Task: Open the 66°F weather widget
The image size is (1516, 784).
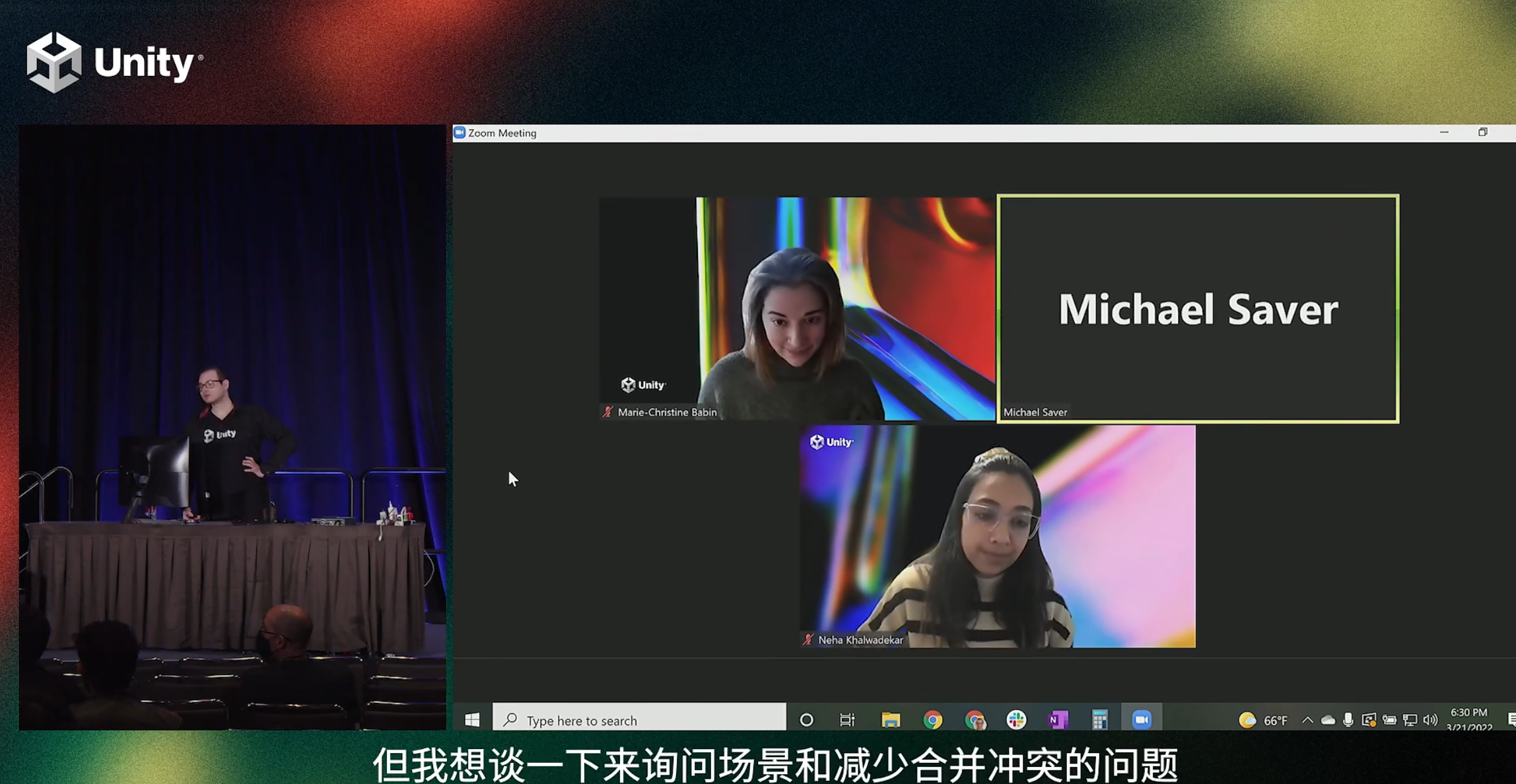Action: tap(1264, 720)
